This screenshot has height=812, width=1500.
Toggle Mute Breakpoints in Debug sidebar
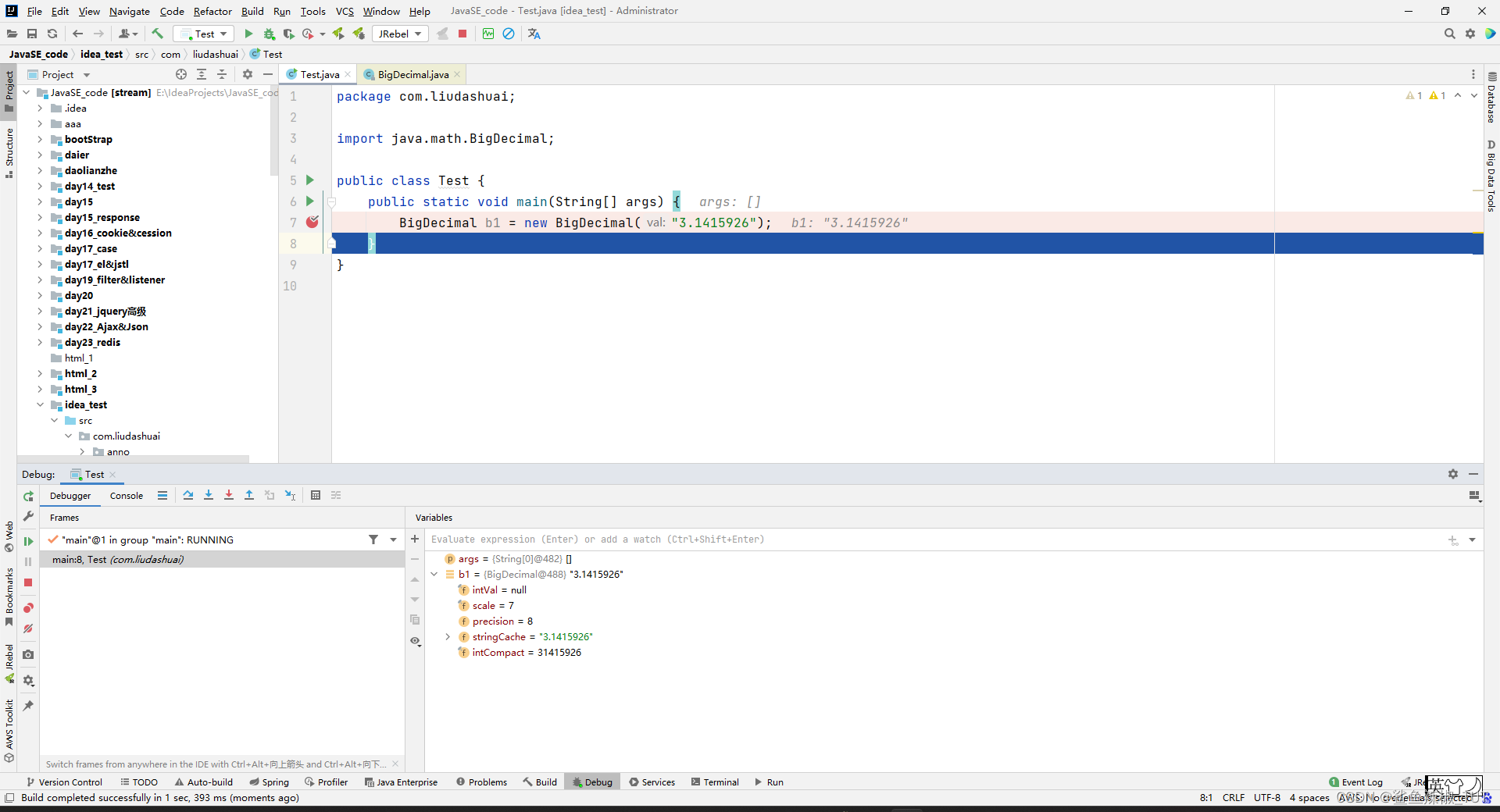28,629
